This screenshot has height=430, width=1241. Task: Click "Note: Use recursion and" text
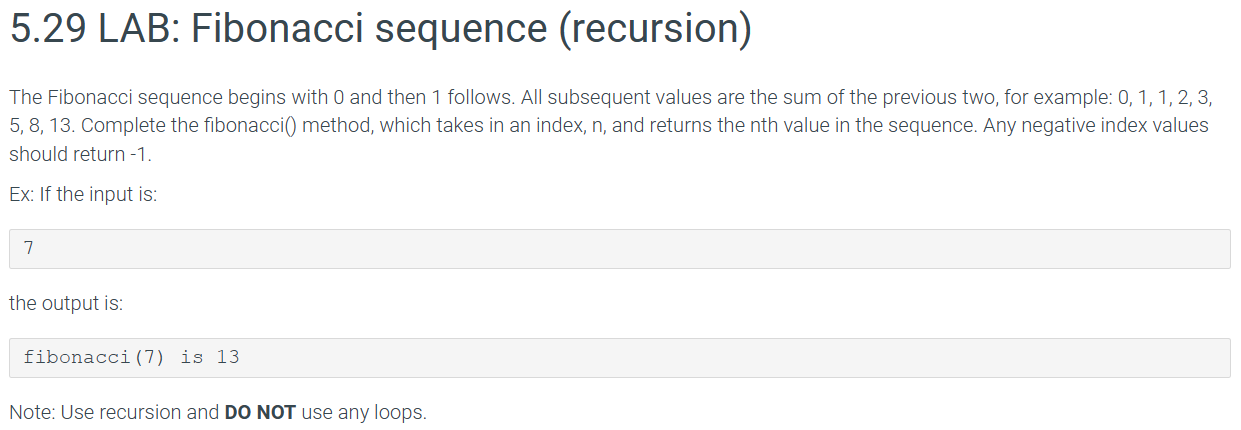coord(115,412)
